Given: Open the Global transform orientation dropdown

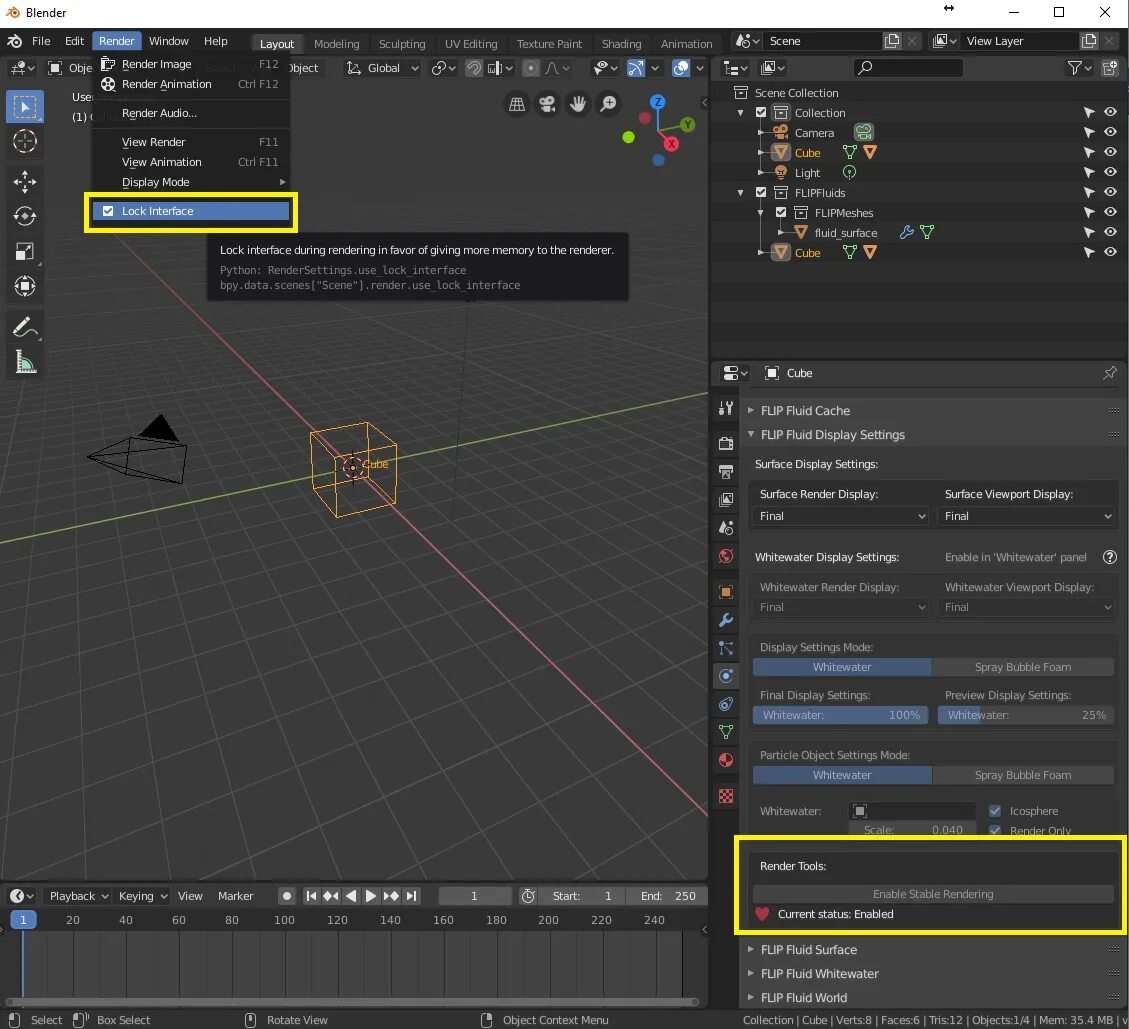Looking at the screenshot, I should click(383, 68).
